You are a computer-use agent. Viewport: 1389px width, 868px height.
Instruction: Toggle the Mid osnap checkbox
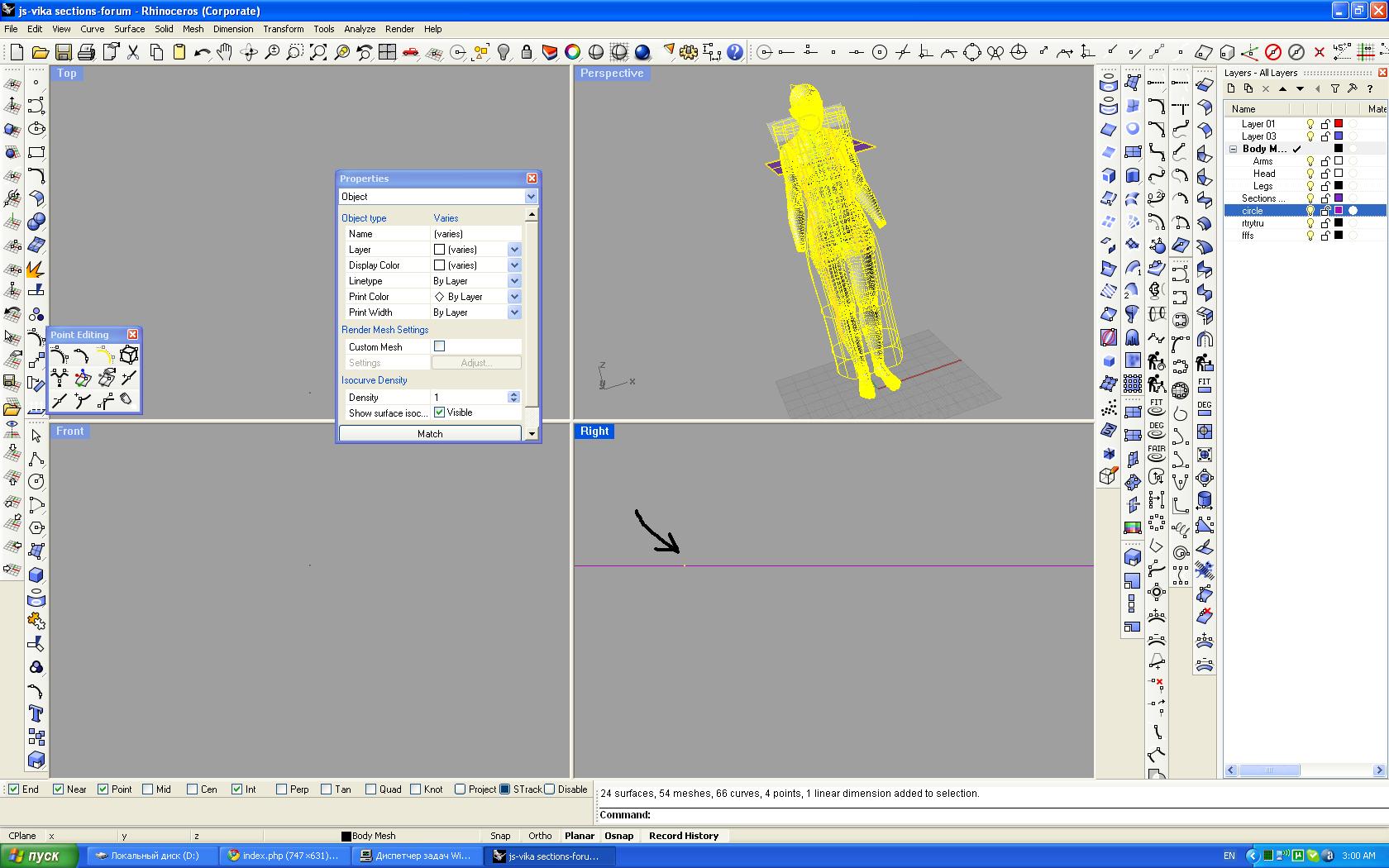pyautogui.click(x=148, y=789)
